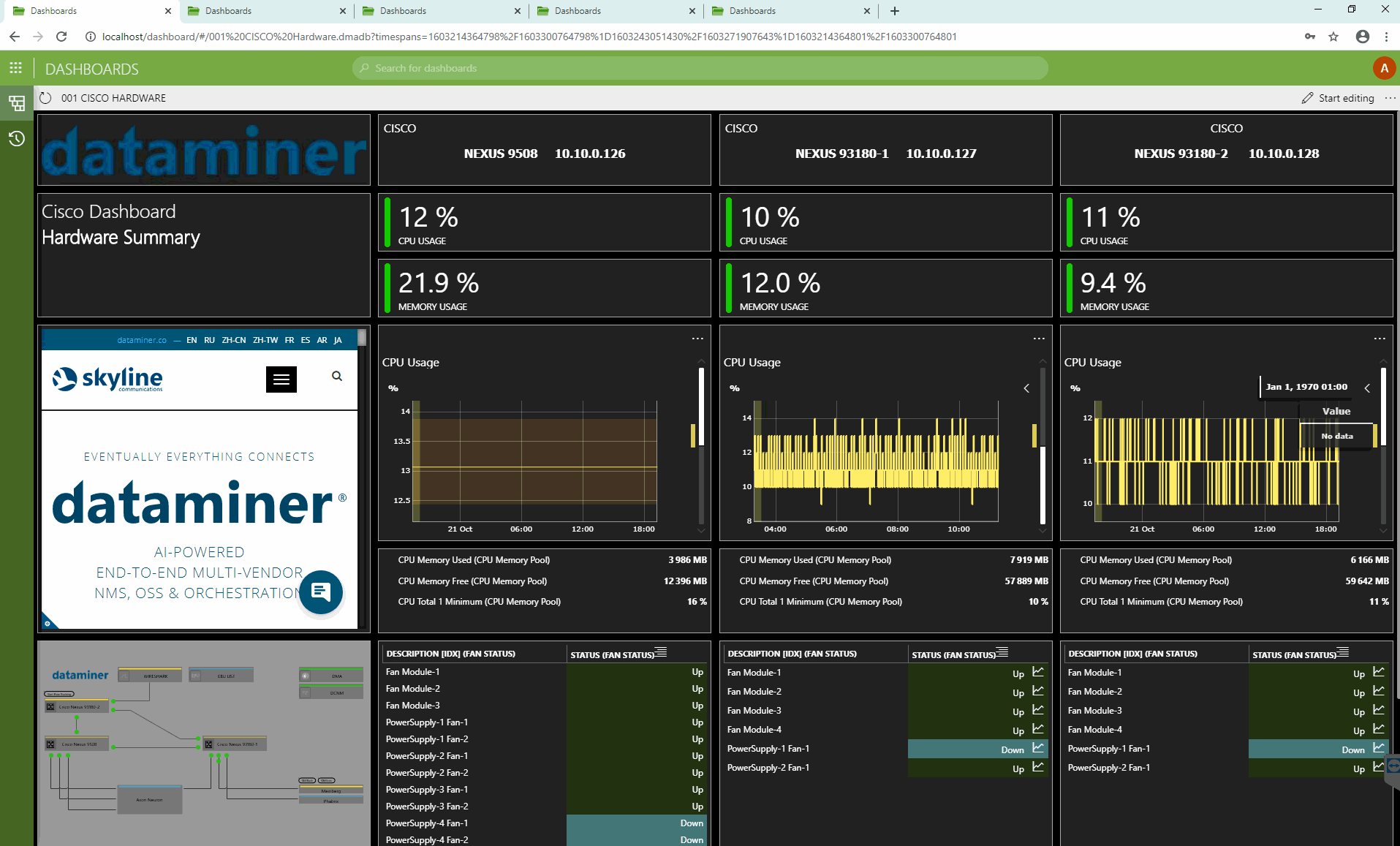This screenshot has height=846, width=1400.
Task: Click the 7 919 MB memory used value
Action: [1029, 560]
